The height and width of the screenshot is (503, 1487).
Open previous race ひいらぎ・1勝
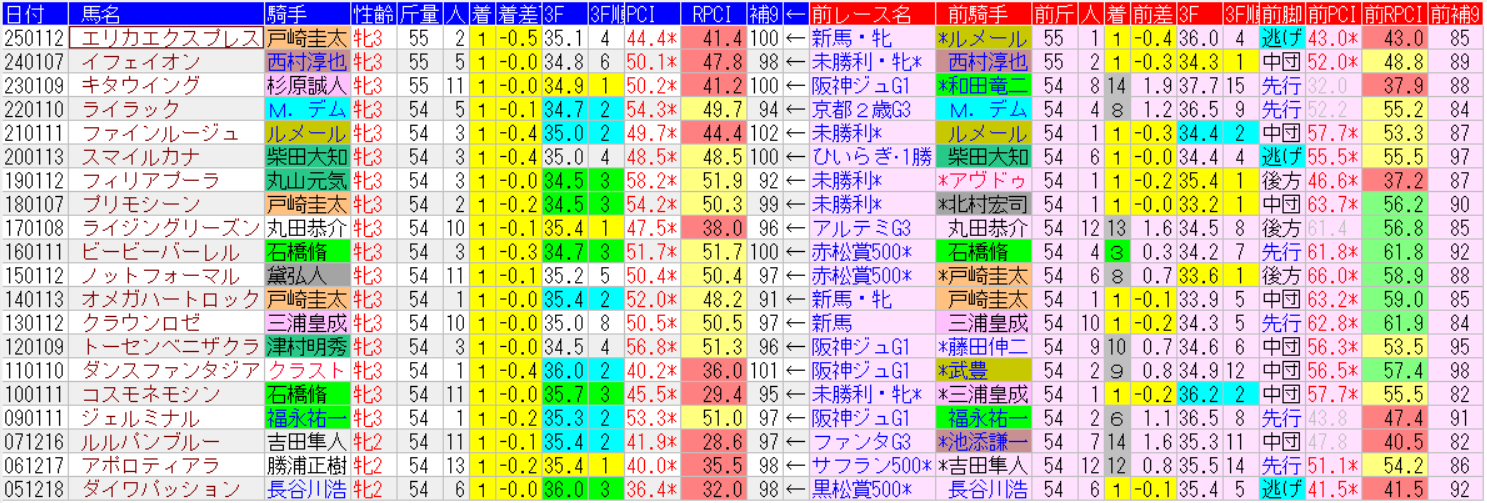click(870, 156)
